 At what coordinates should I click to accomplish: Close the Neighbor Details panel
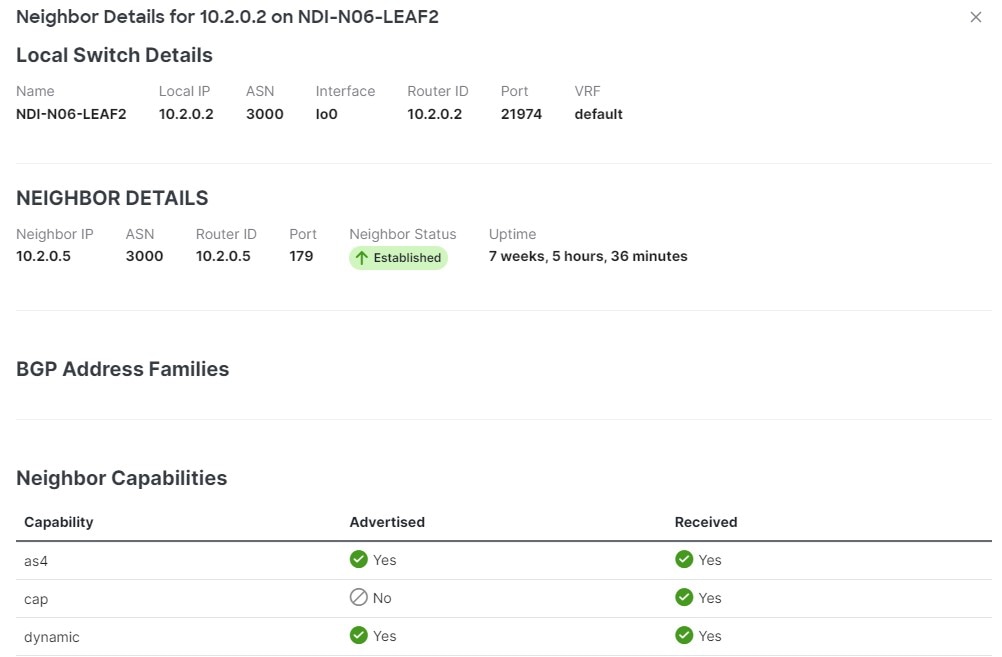click(975, 17)
